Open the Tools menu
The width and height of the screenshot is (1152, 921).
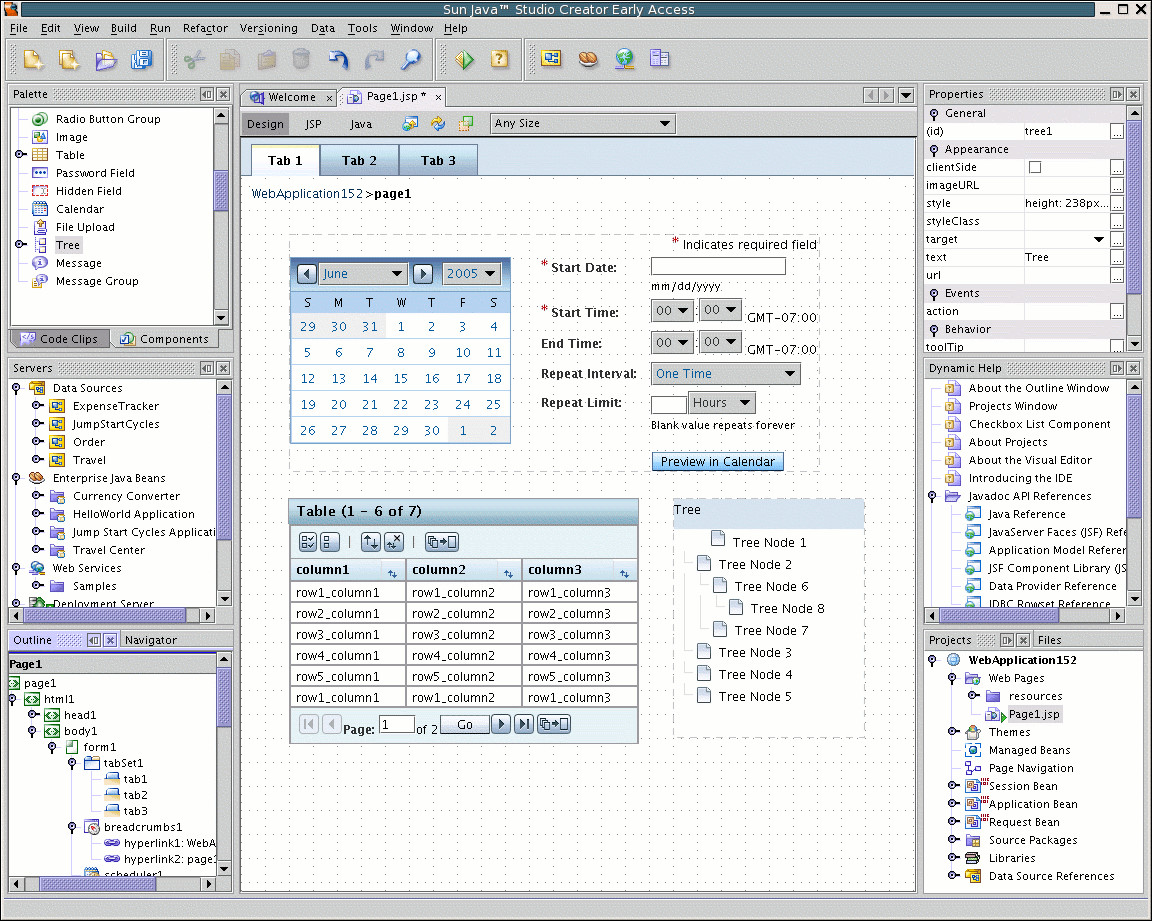(362, 28)
